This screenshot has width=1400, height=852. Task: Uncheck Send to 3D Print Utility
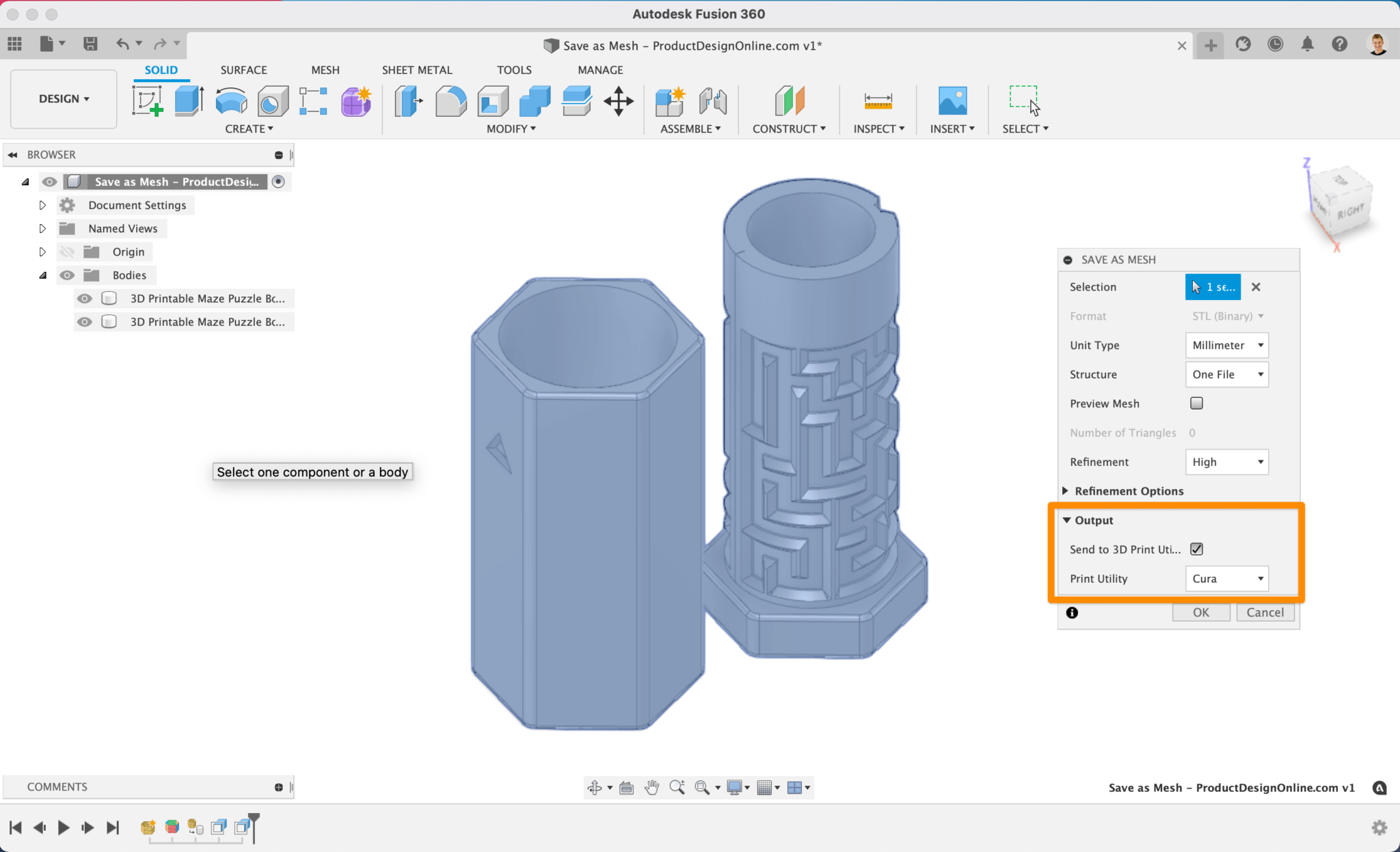[1198, 549]
